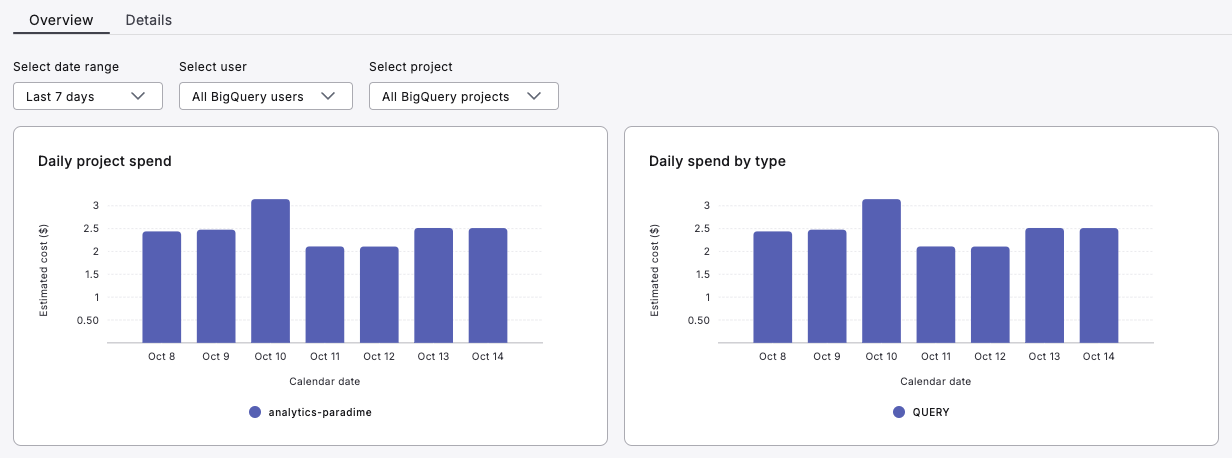Click Oct 13 bar in Daily project spend

click(433, 285)
